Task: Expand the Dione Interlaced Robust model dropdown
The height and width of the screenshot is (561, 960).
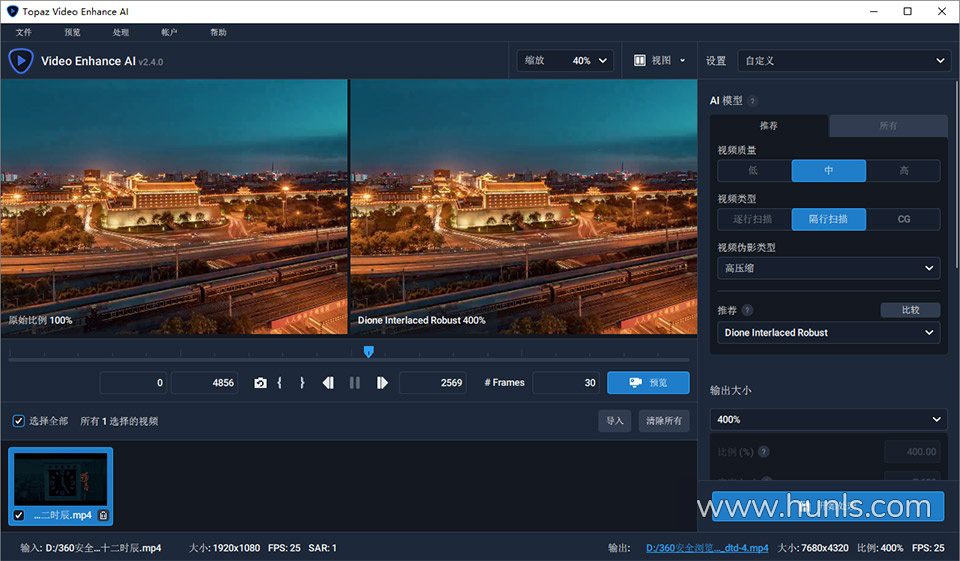Action: [828, 333]
